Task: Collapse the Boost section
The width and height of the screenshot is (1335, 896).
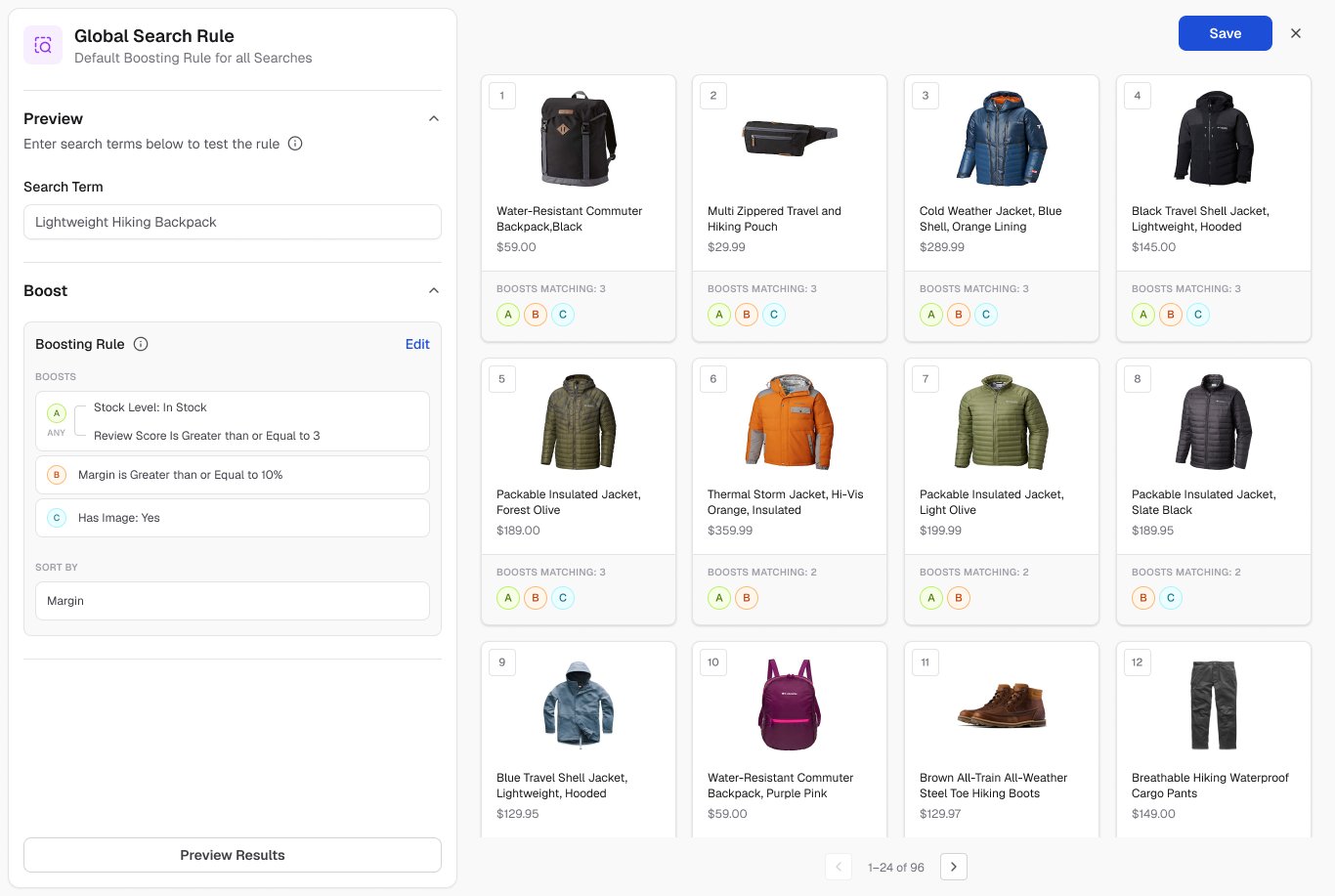Action: pos(434,290)
